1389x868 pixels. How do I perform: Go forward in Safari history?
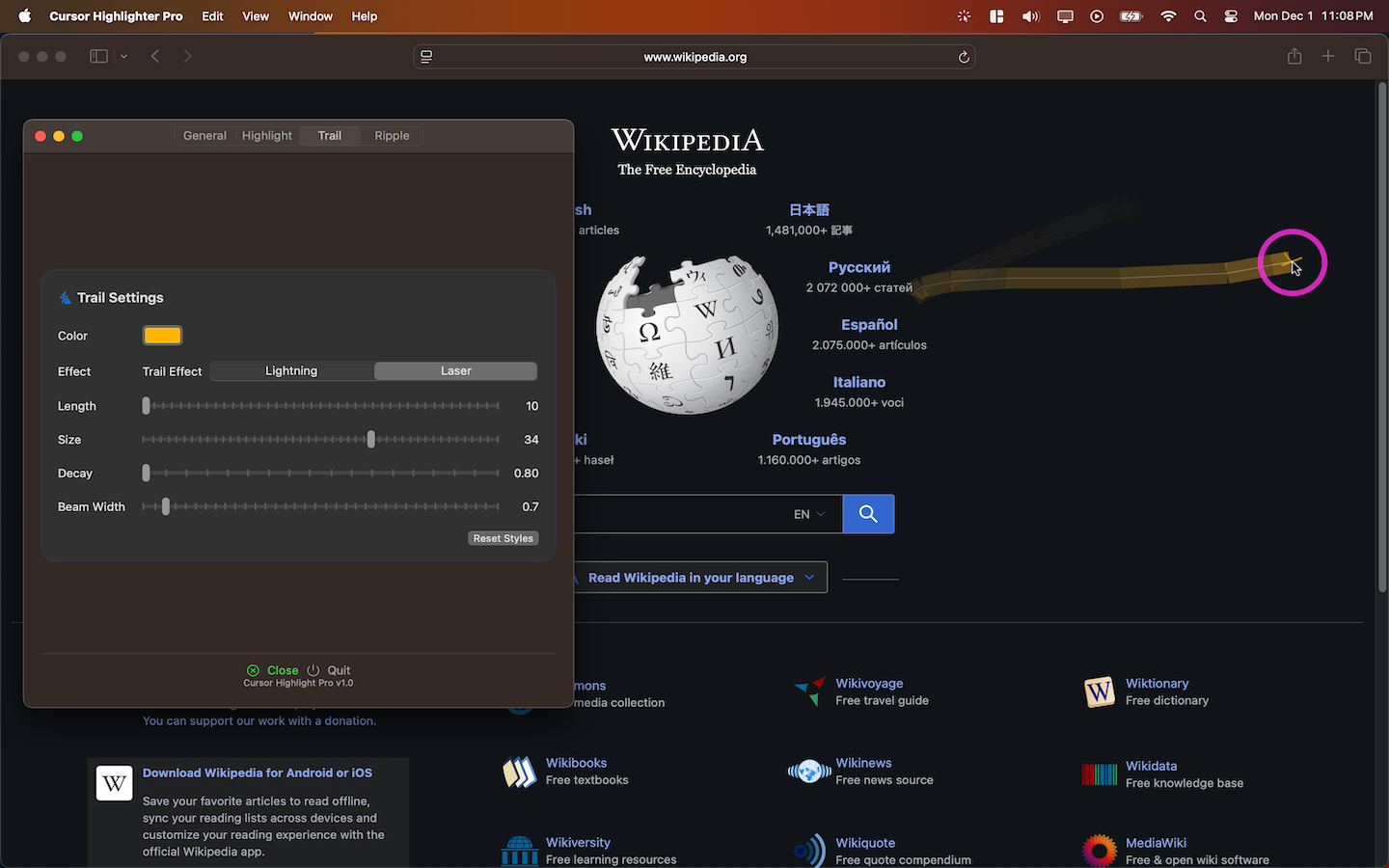pos(187,56)
